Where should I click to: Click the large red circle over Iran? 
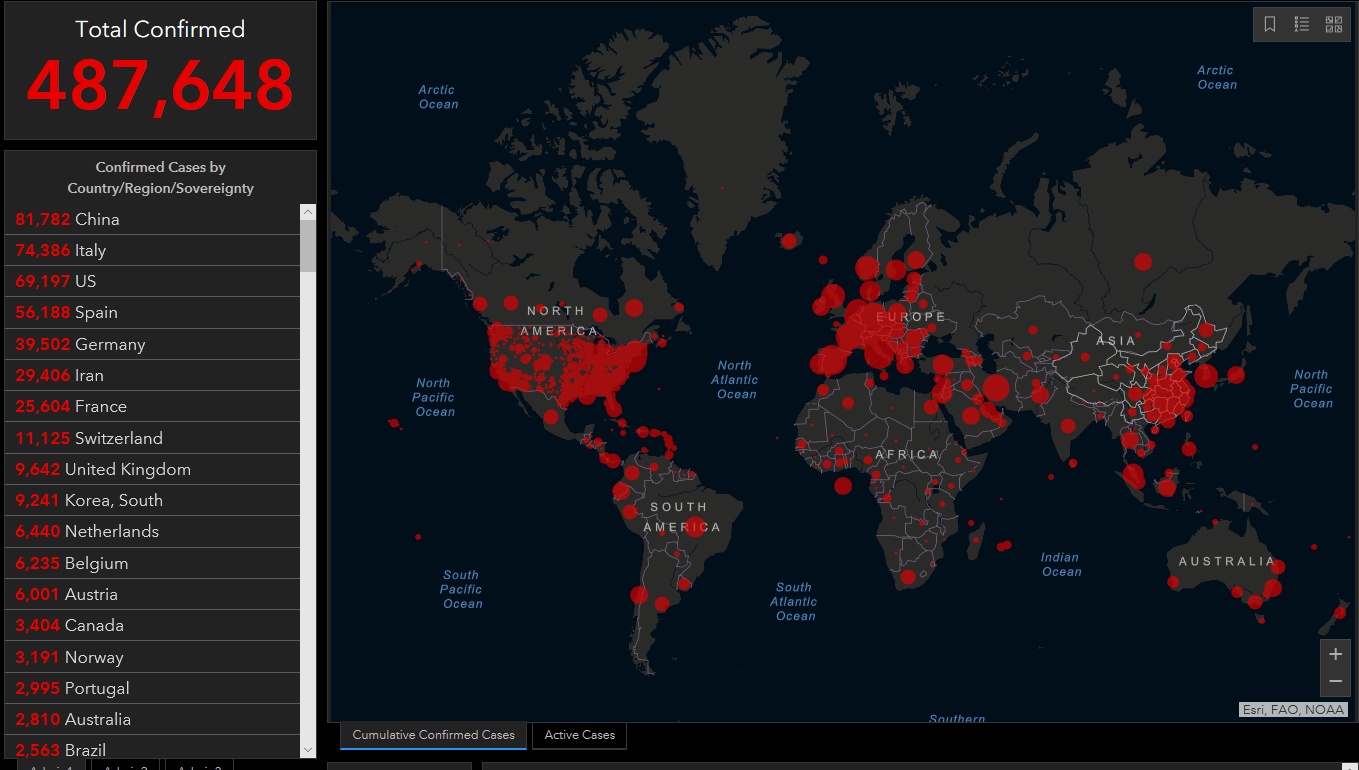[996, 388]
